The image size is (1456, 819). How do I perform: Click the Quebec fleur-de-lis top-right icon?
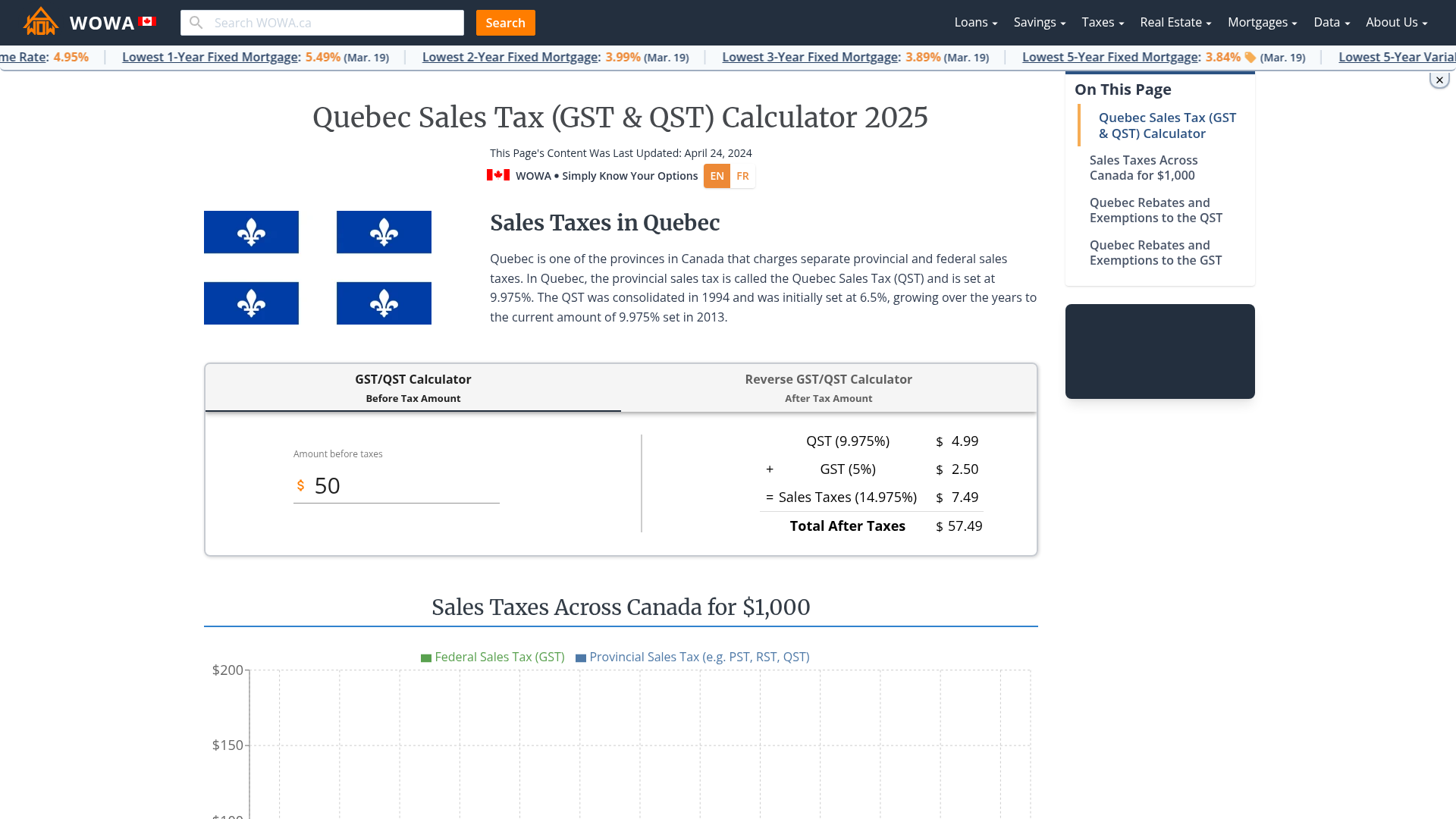383,232
